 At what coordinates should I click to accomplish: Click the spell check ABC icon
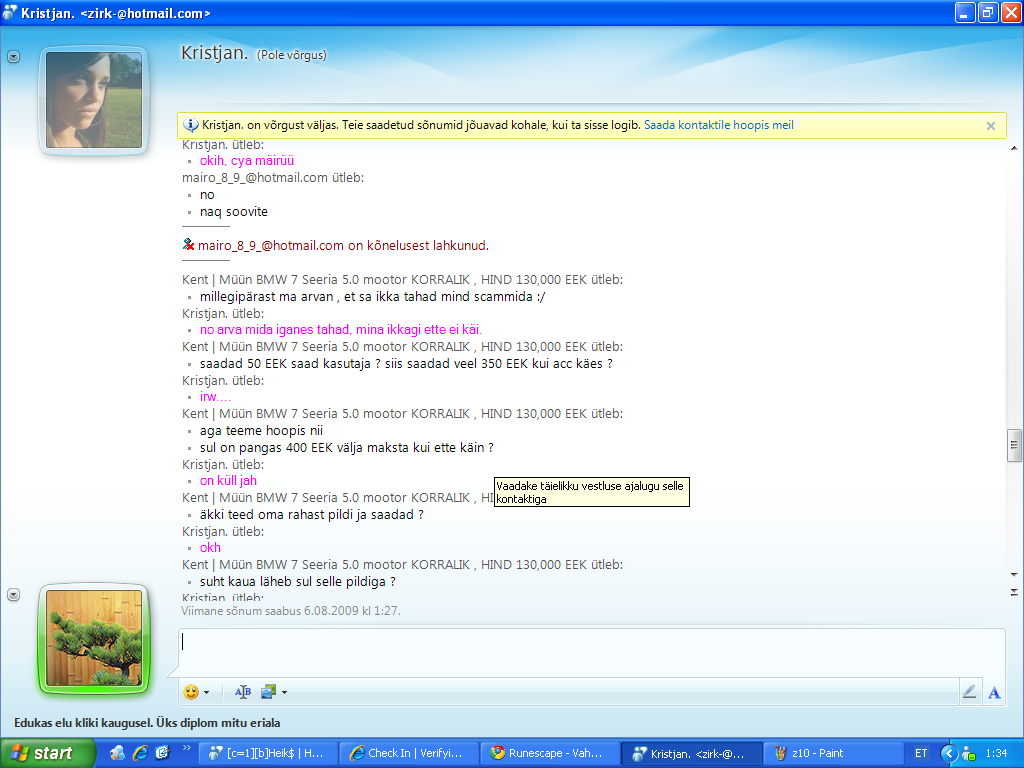[x=243, y=691]
